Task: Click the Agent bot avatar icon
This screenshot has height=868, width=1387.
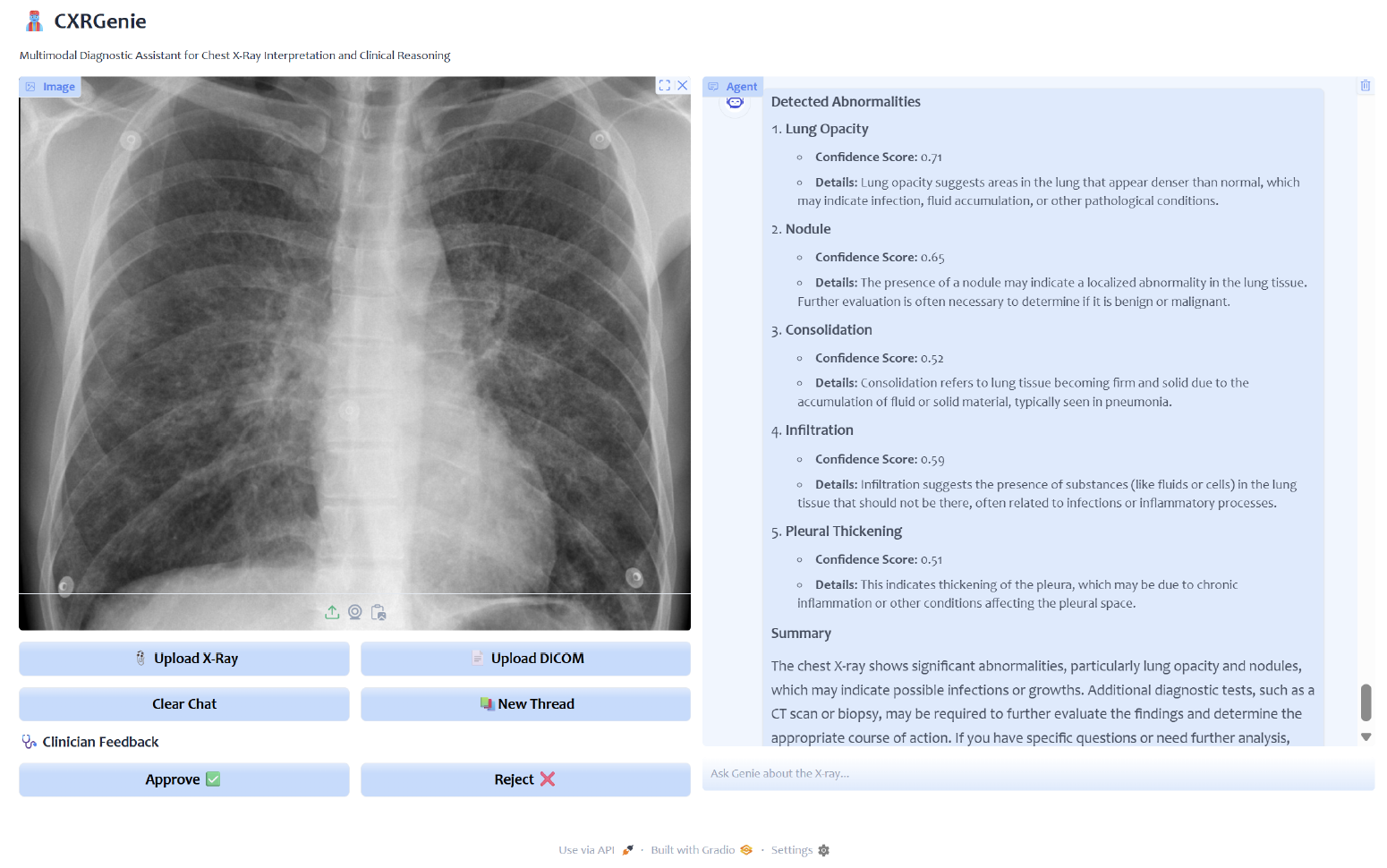Action: click(x=735, y=103)
